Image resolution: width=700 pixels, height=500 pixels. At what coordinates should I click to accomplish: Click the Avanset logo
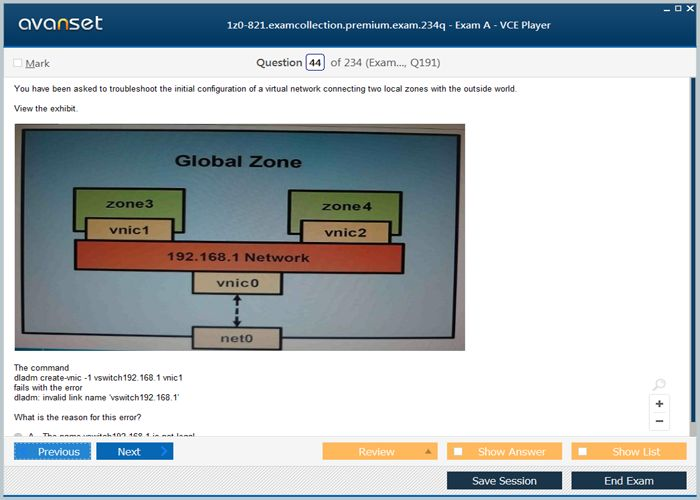click(59, 23)
